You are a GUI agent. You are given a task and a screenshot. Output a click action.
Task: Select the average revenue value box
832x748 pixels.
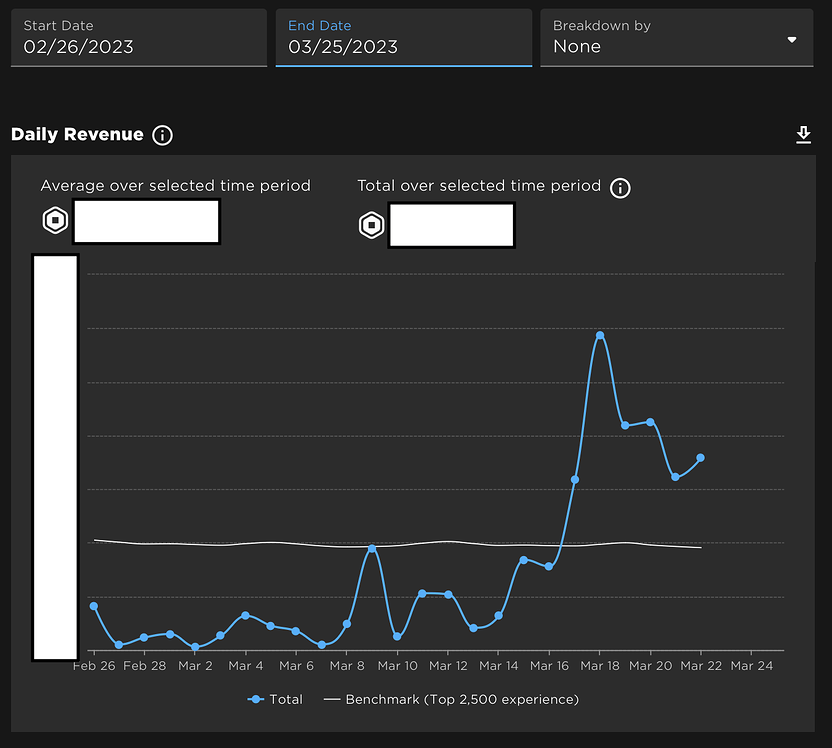pos(146,221)
